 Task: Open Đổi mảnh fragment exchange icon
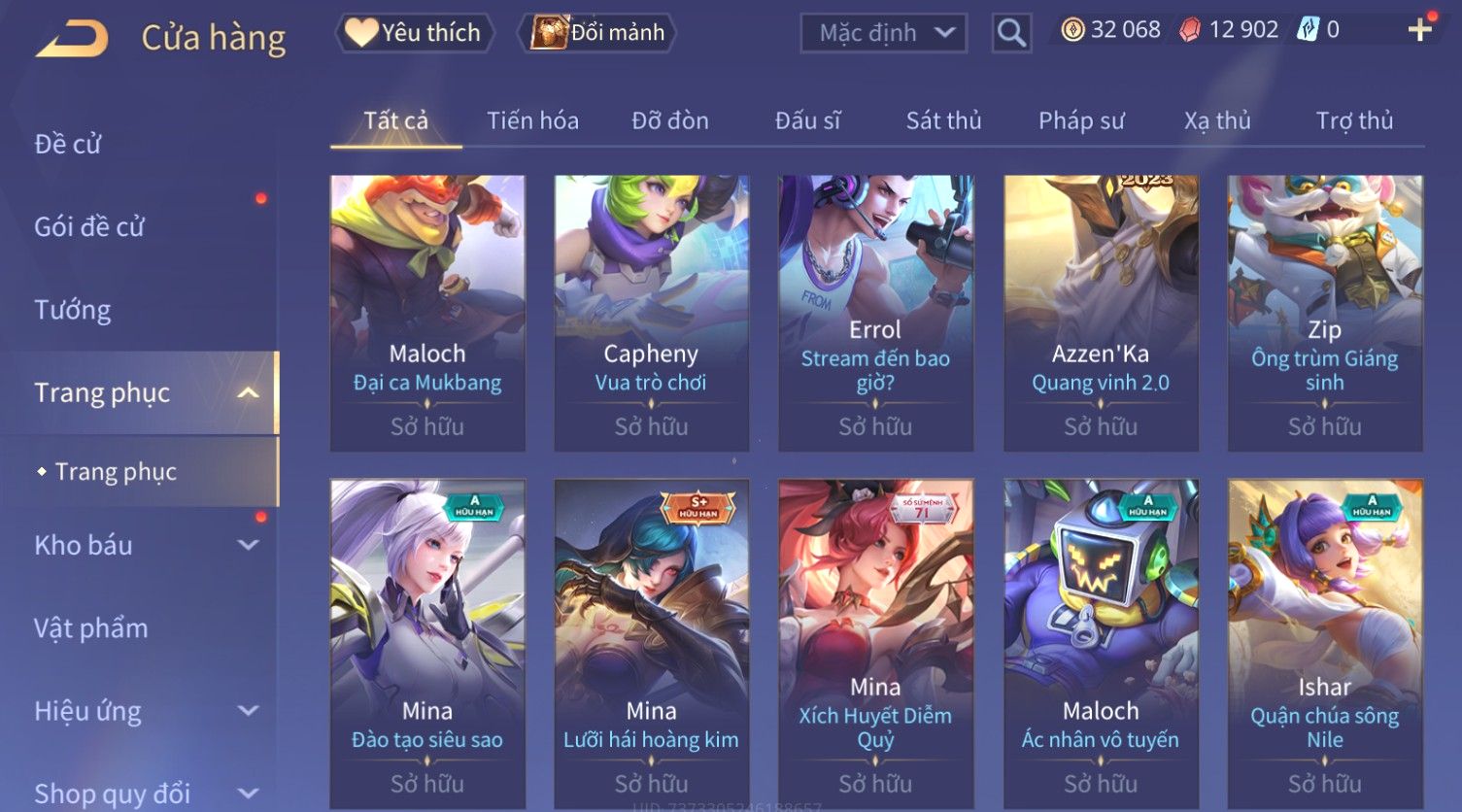(549, 32)
